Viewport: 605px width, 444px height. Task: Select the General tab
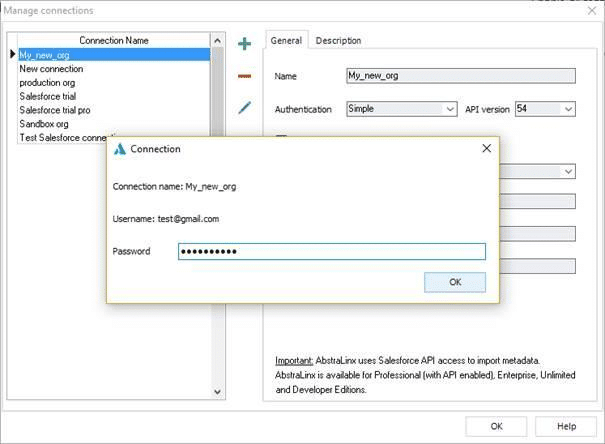(x=286, y=41)
